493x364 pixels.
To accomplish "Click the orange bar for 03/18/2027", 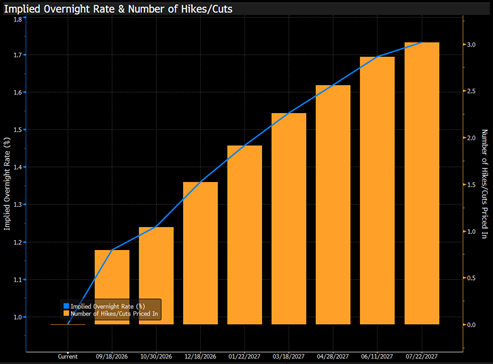I will 289,219.
